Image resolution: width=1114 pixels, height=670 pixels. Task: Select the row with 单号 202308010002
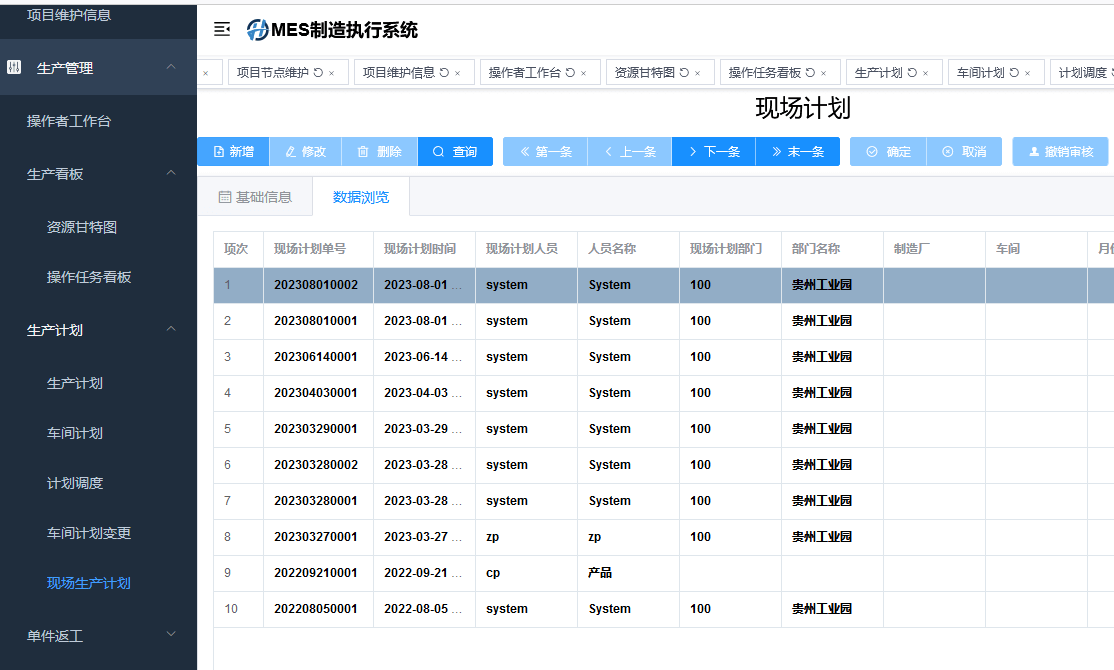pos(664,285)
